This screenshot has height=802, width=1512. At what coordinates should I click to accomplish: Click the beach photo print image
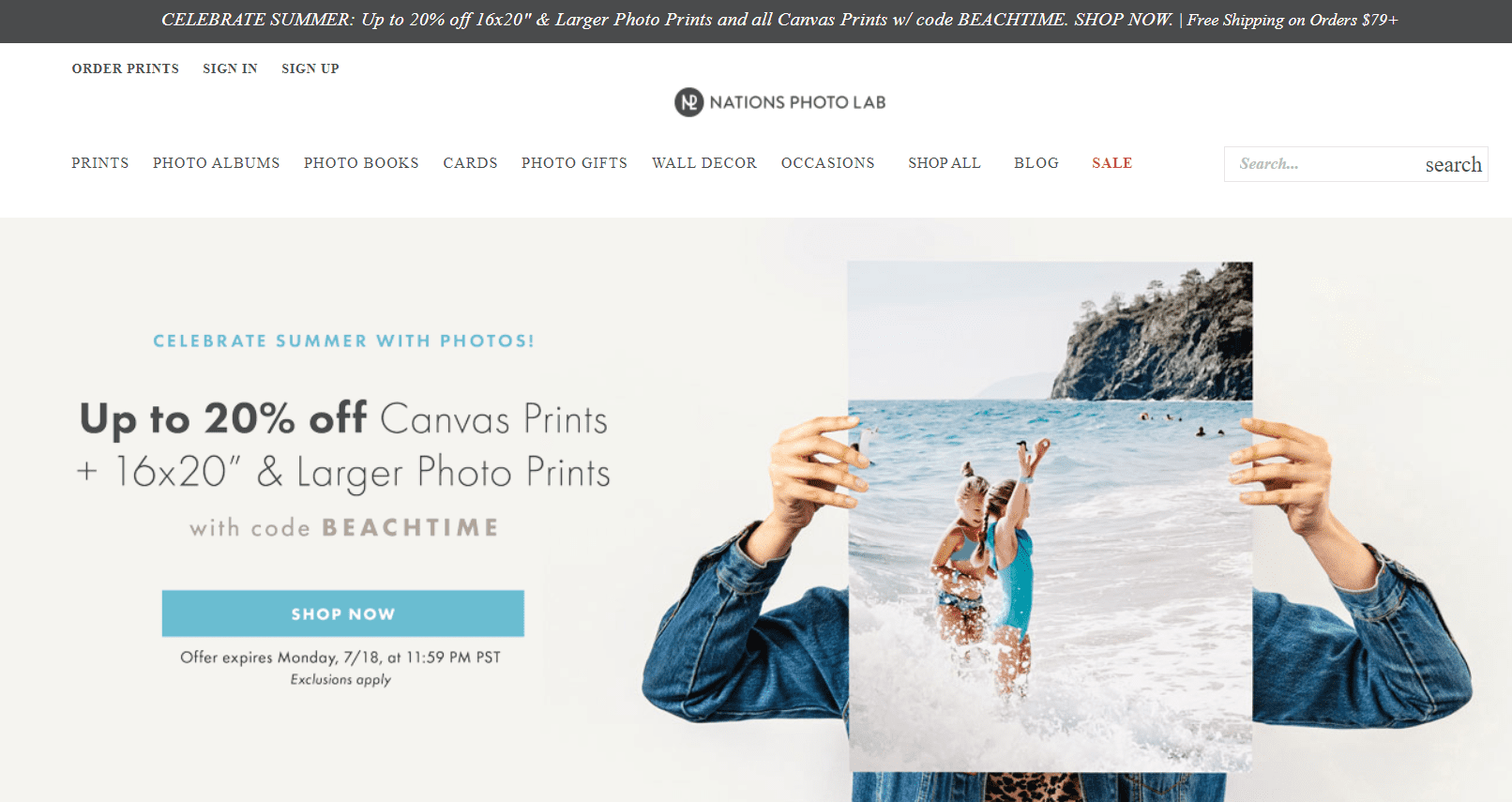click(1051, 517)
